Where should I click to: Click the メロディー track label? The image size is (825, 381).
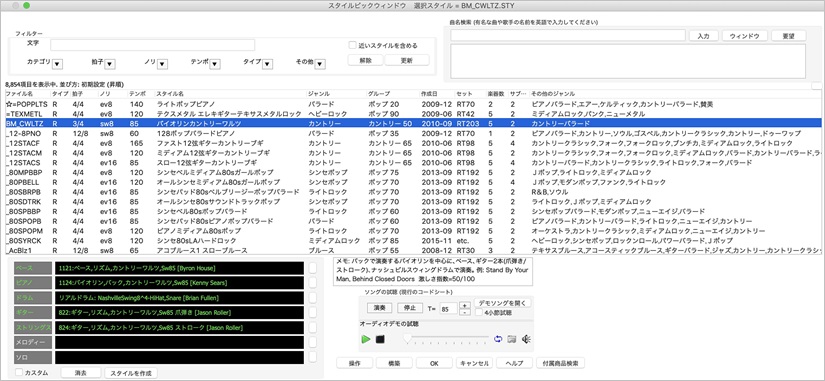tap(33, 342)
